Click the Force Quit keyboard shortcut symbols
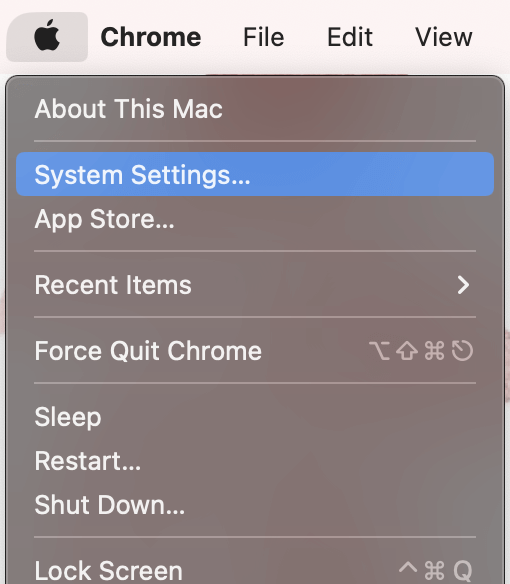Screen dimensions: 510x584 (x=421, y=350)
